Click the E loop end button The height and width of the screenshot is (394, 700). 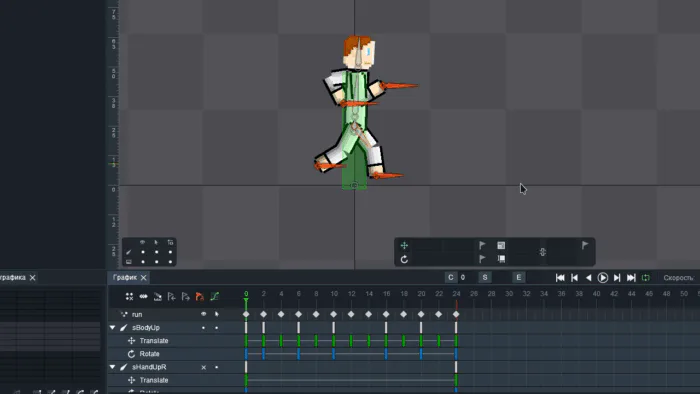[519, 278]
